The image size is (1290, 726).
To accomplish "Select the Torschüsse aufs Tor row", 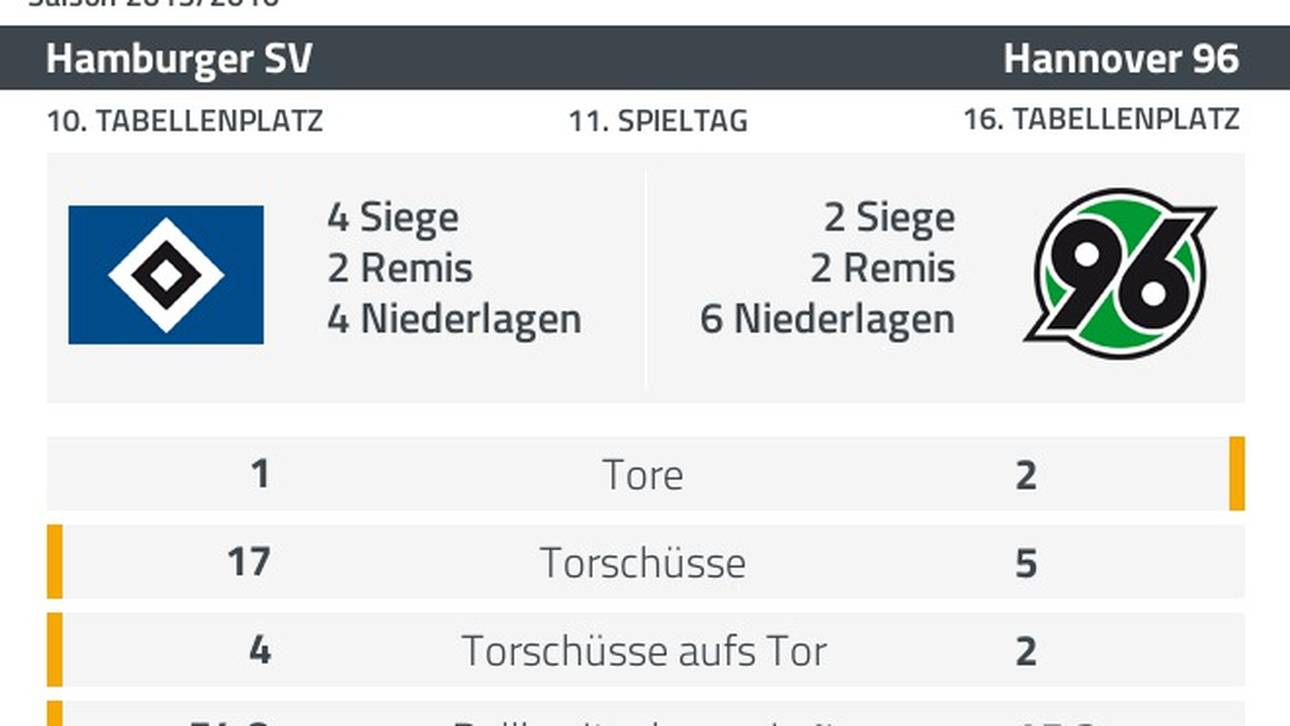I will click(645, 650).
